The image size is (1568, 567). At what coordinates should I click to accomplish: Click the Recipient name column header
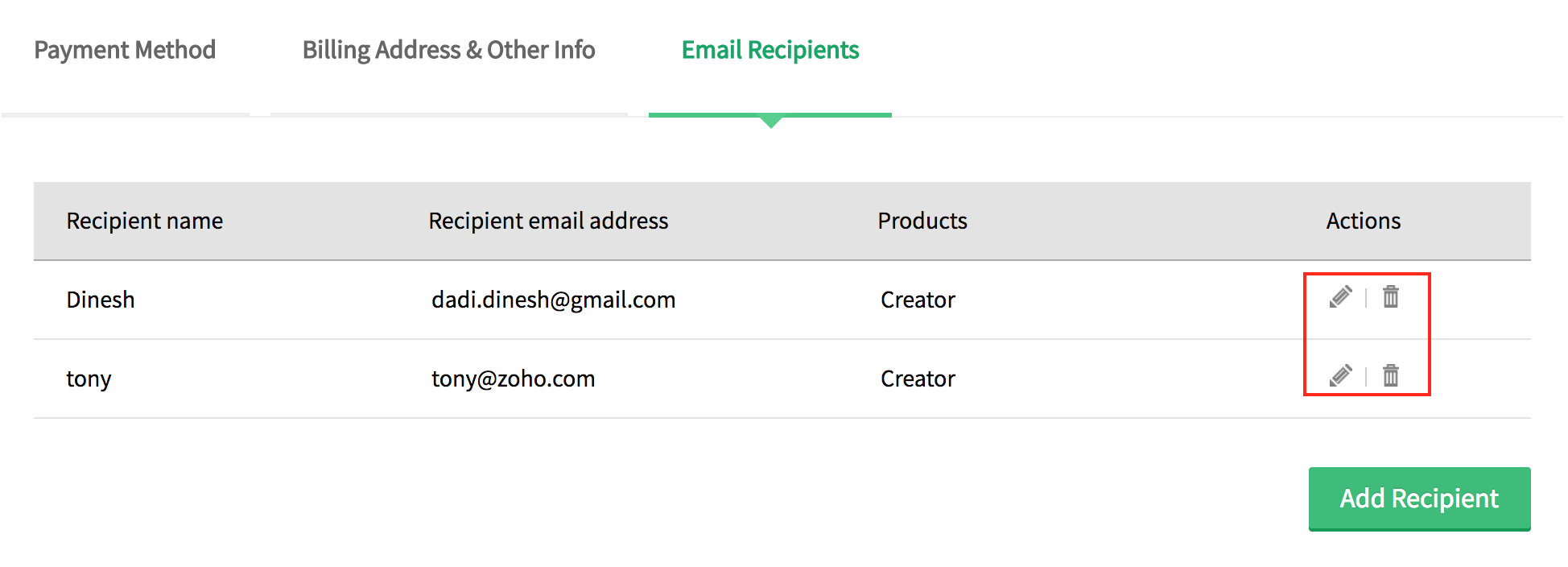pyautogui.click(x=145, y=221)
